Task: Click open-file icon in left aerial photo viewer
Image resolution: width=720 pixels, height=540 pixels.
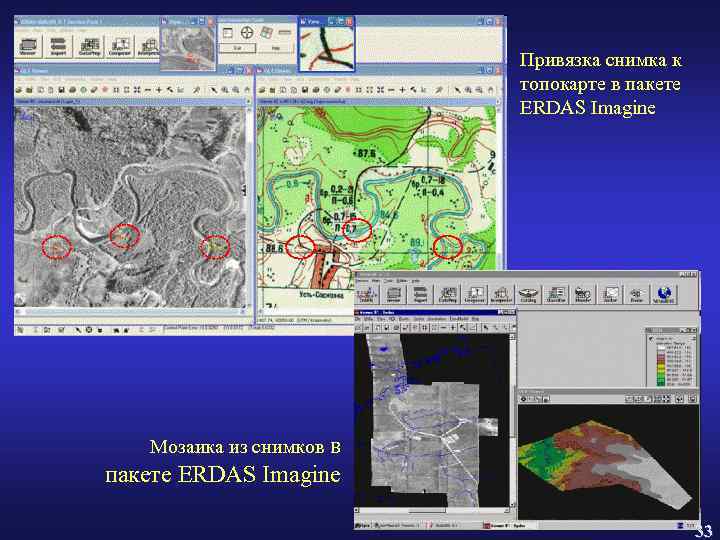Action: (x=20, y=90)
